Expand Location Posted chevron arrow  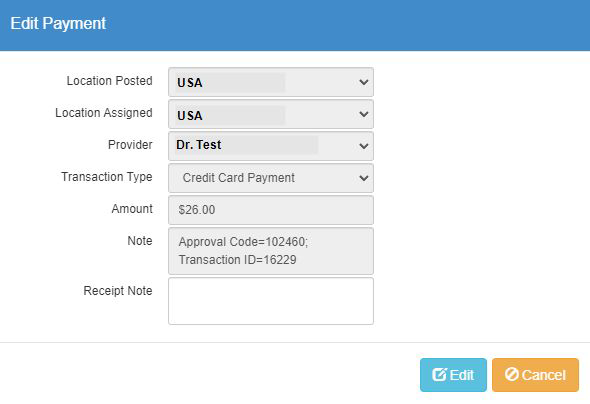pyautogui.click(x=363, y=82)
